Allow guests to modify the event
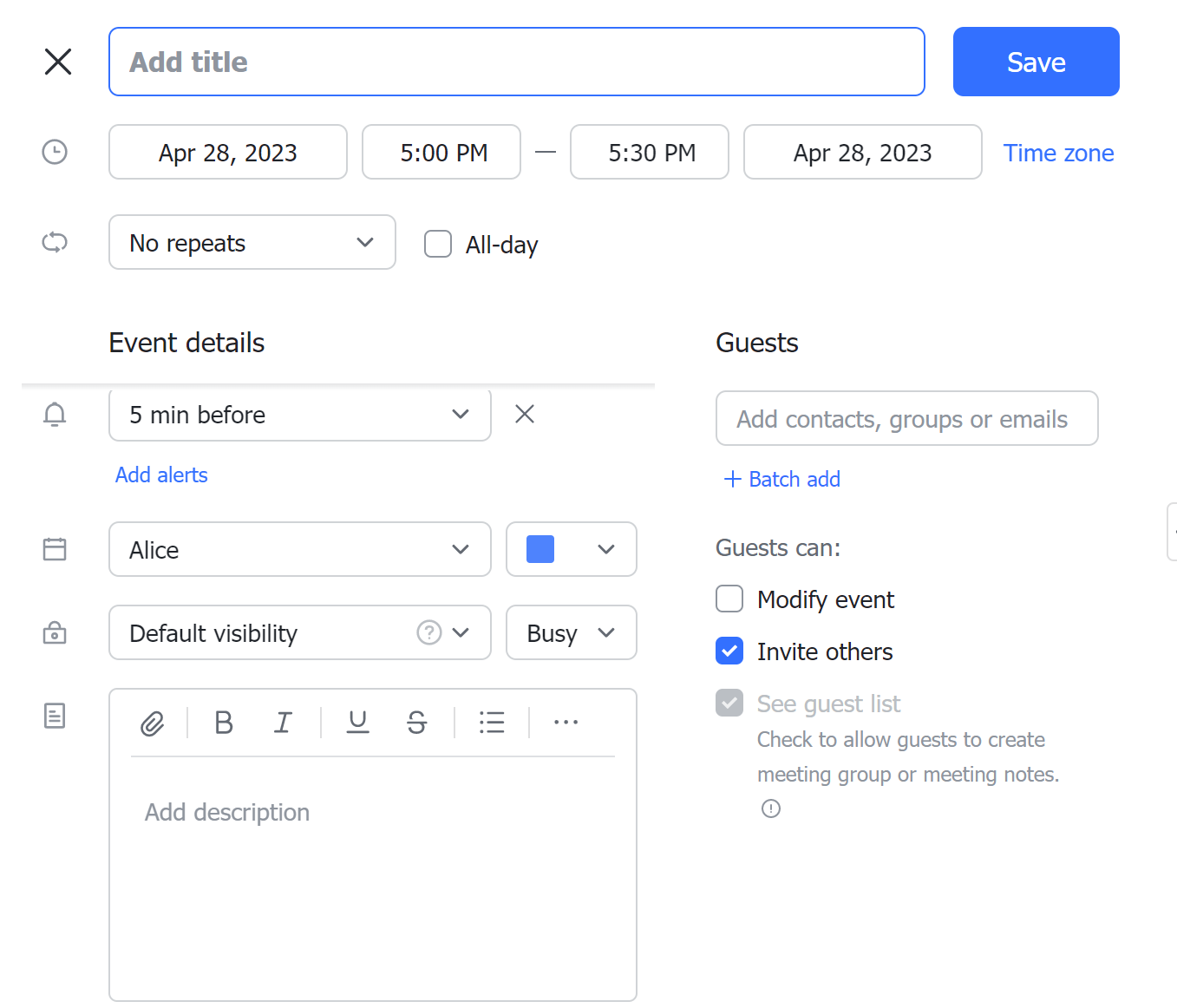 coord(729,599)
